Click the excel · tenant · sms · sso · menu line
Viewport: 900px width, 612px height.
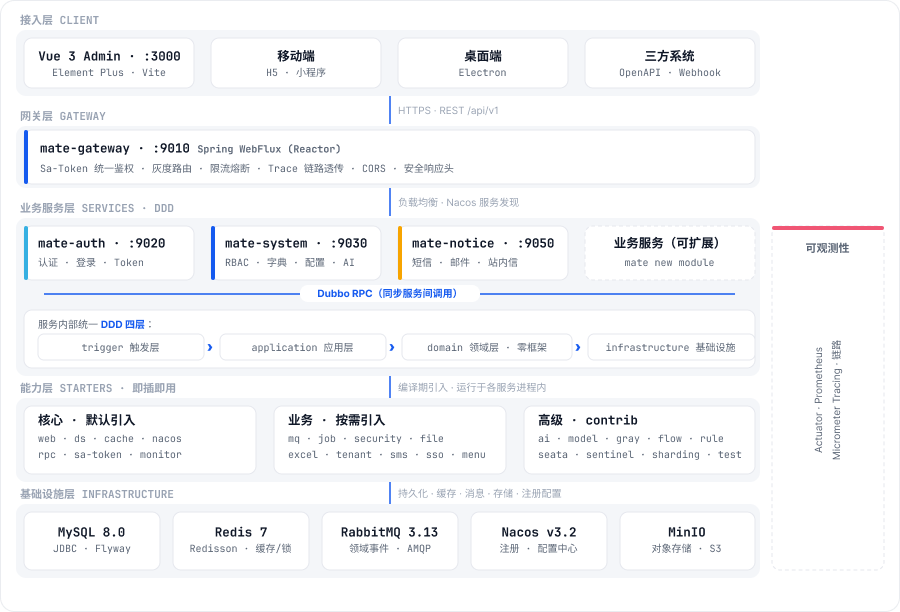[387, 455]
